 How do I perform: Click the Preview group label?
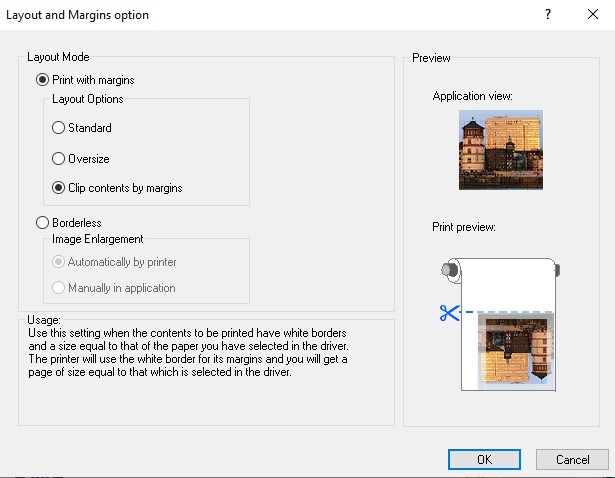[x=431, y=58]
